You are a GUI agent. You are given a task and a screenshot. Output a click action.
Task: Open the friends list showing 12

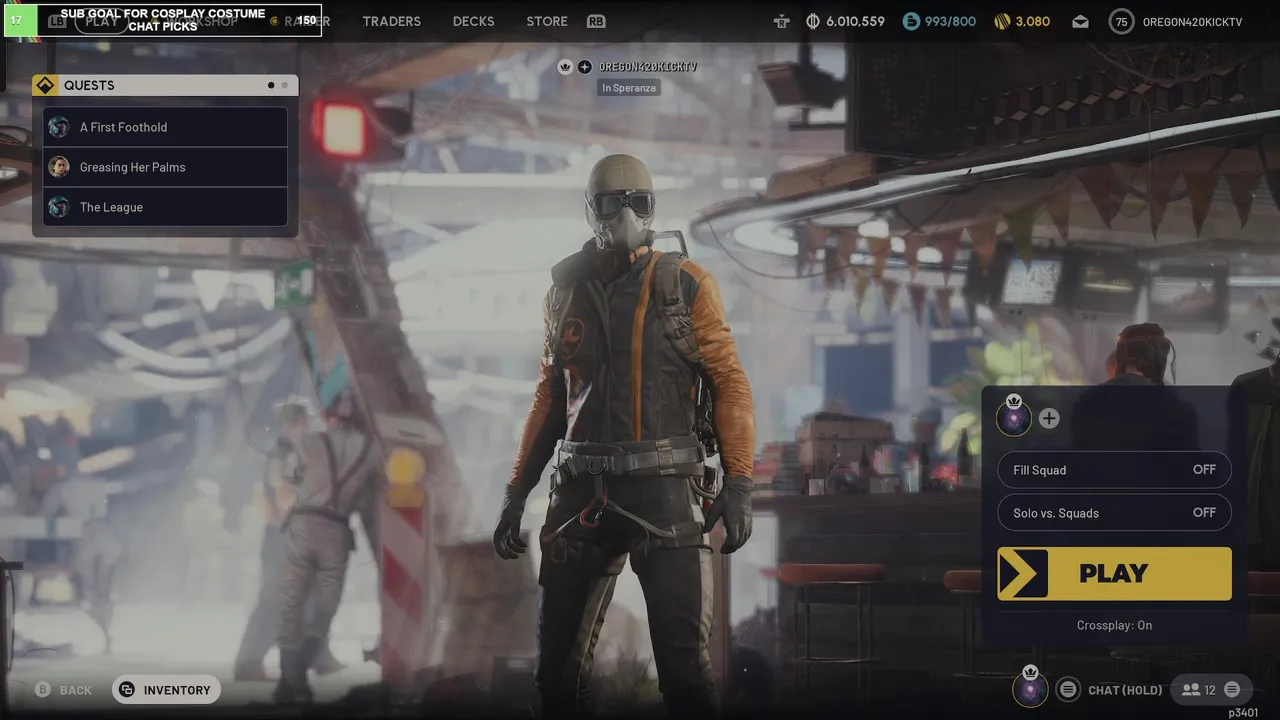coord(1198,690)
